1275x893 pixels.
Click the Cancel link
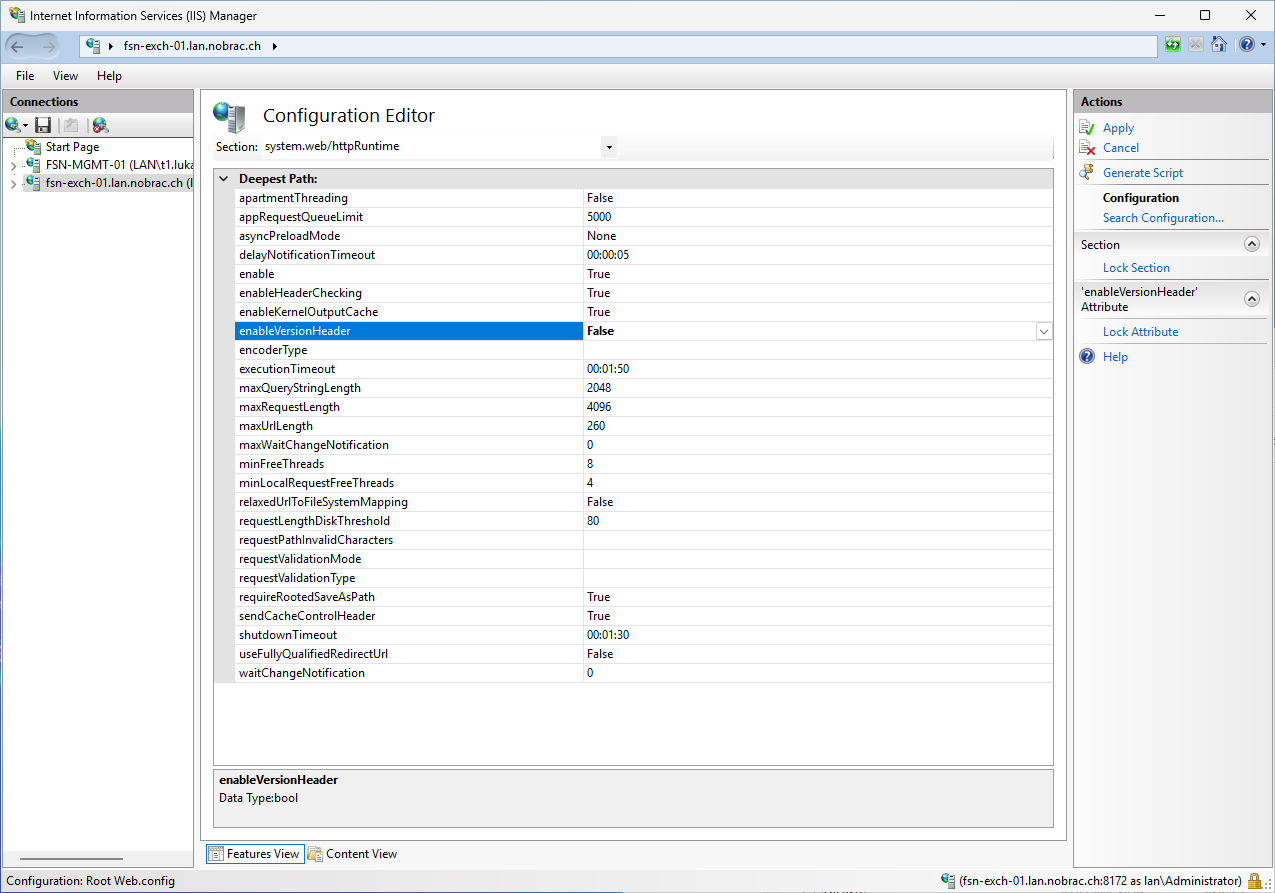[x=1121, y=148]
